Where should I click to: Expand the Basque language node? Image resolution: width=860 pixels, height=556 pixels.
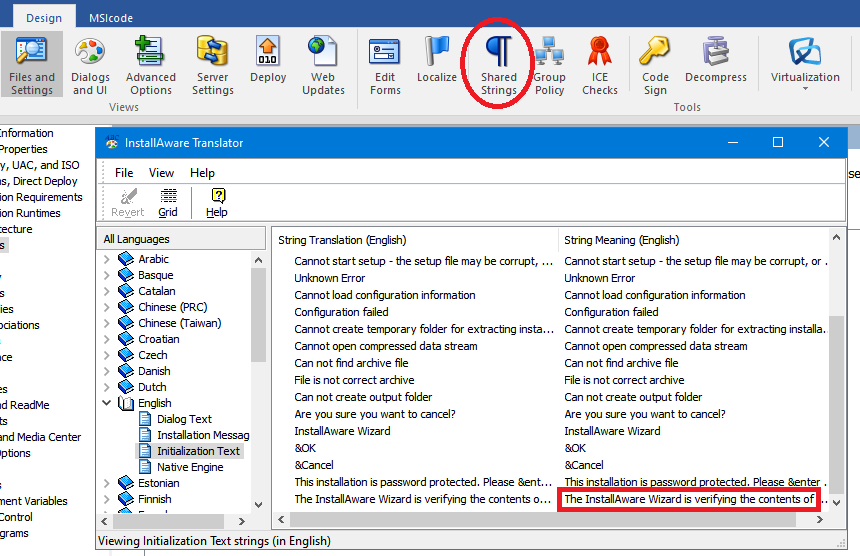click(107, 275)
